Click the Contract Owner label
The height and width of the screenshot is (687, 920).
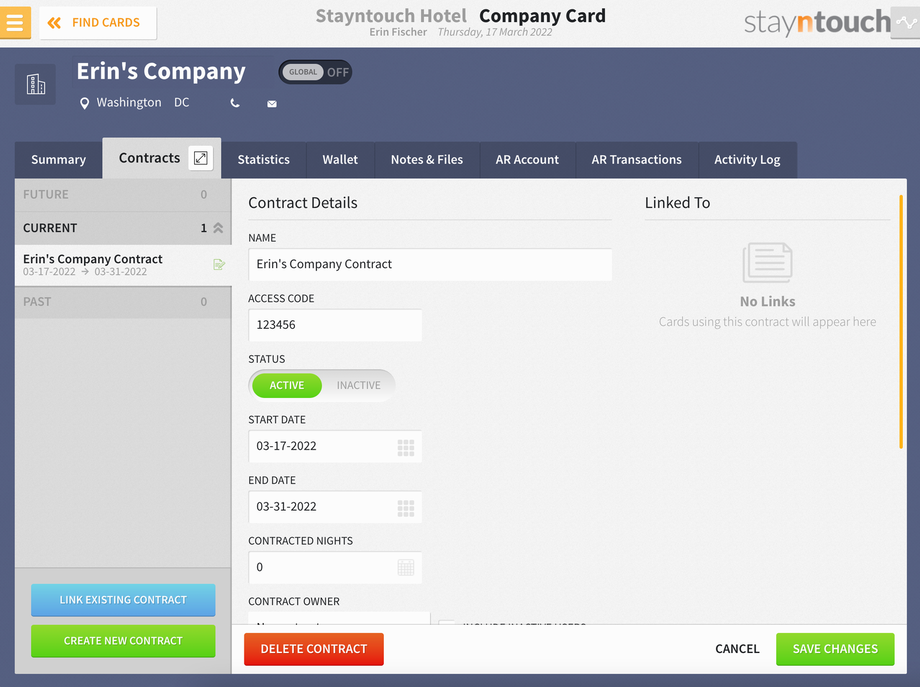[x=294, y=601]
